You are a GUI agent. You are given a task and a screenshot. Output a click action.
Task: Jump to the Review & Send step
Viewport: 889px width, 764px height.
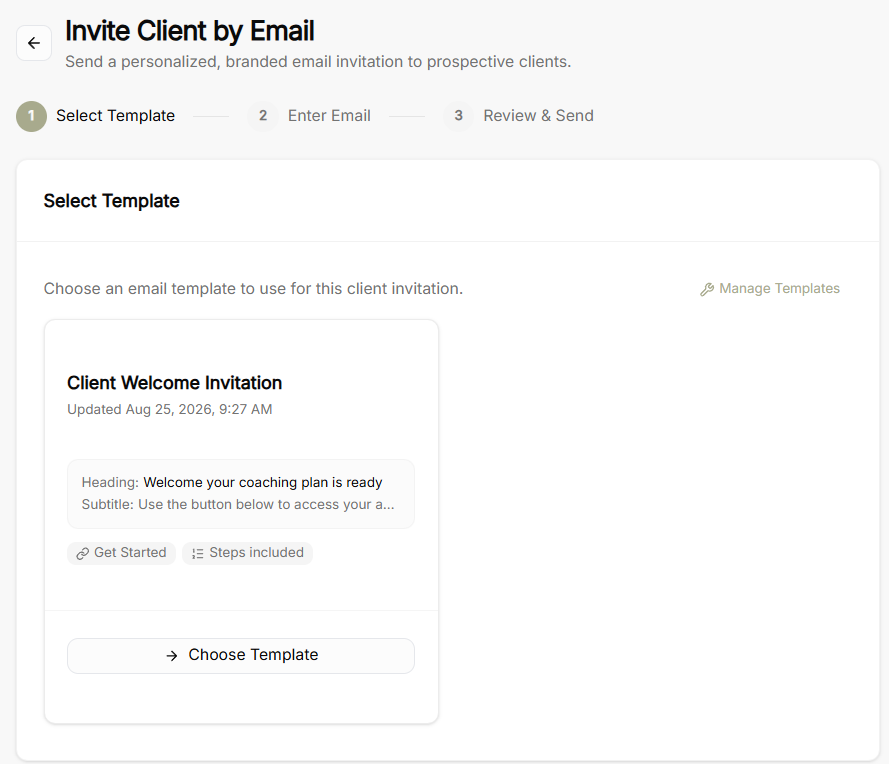pos(539,116)
